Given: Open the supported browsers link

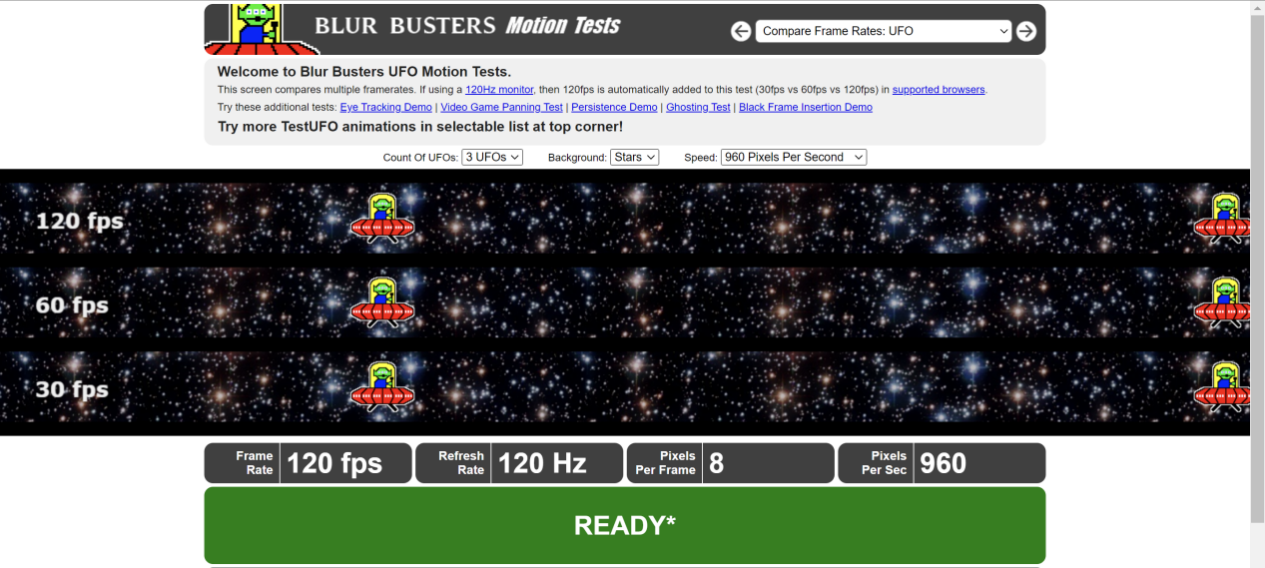Looking at the screenshot, I should [939, 90].
